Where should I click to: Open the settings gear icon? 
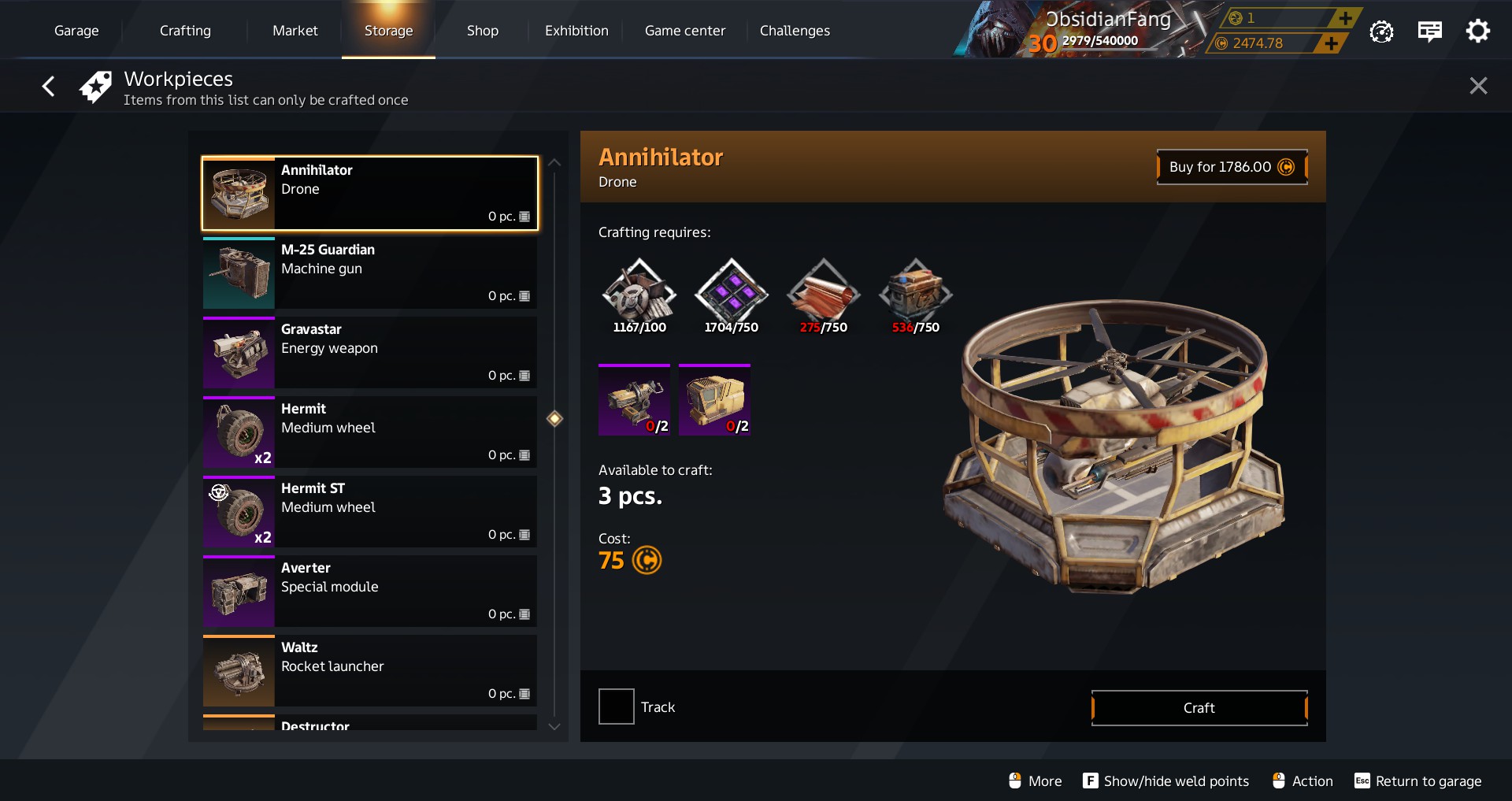[1477, 31]
